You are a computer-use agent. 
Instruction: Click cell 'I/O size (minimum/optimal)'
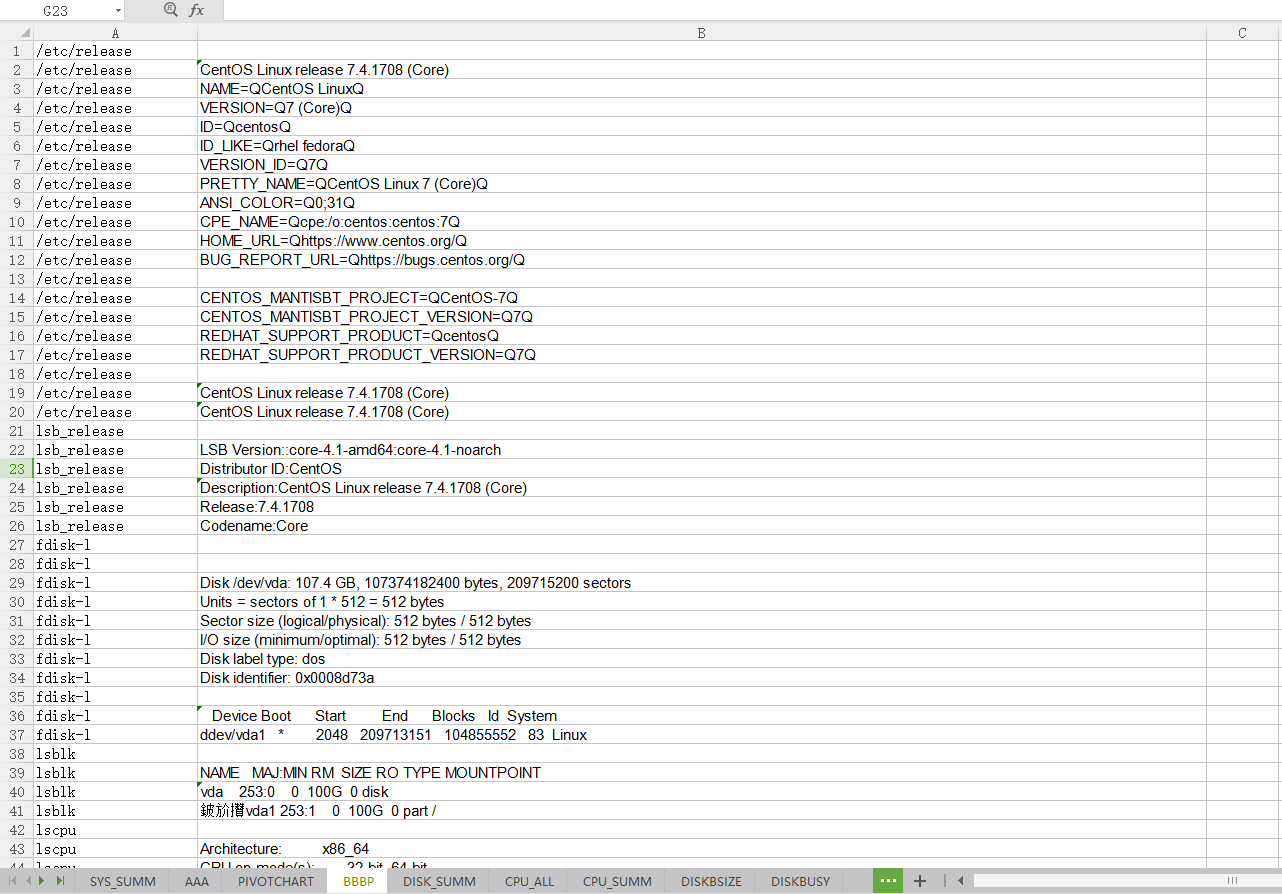[702, 640]
